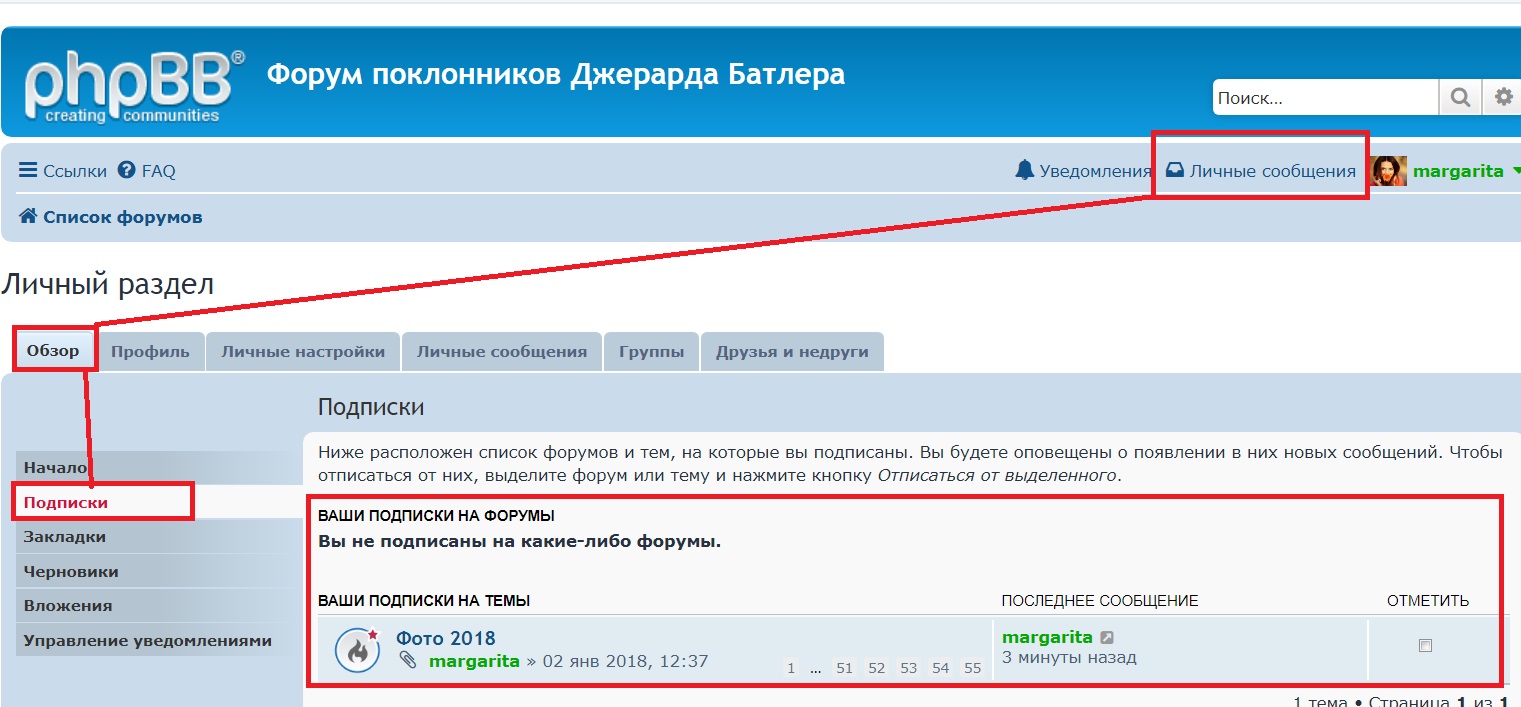Click the magnifier search button
This screenshot has height=707, width=1521.
pyautogui.click(x=1460, y=98)
